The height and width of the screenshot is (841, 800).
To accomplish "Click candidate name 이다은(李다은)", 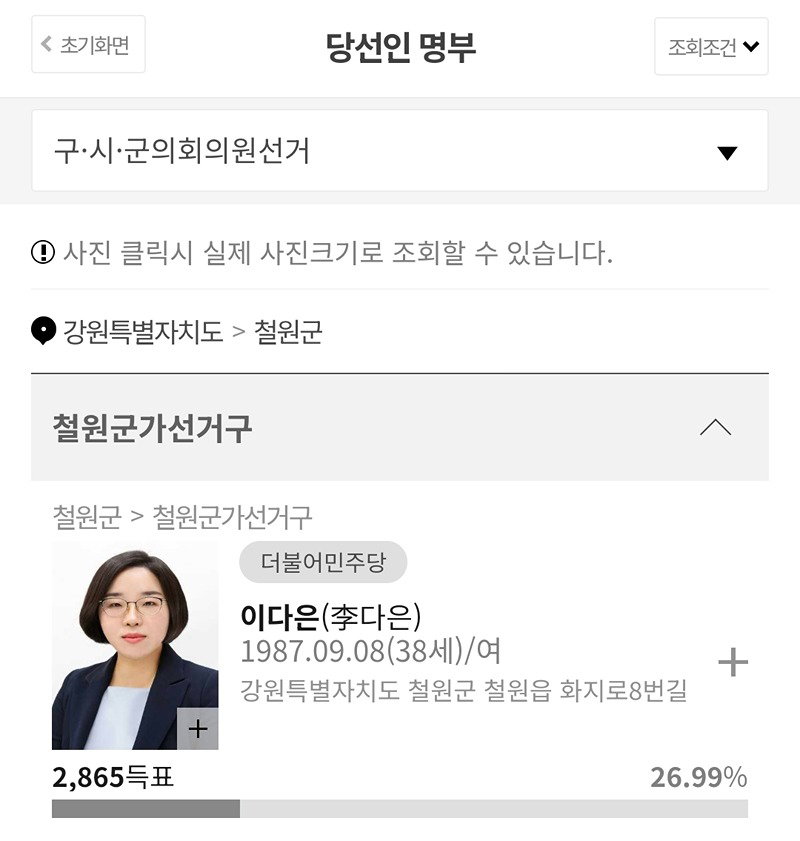I will (331, 617).
